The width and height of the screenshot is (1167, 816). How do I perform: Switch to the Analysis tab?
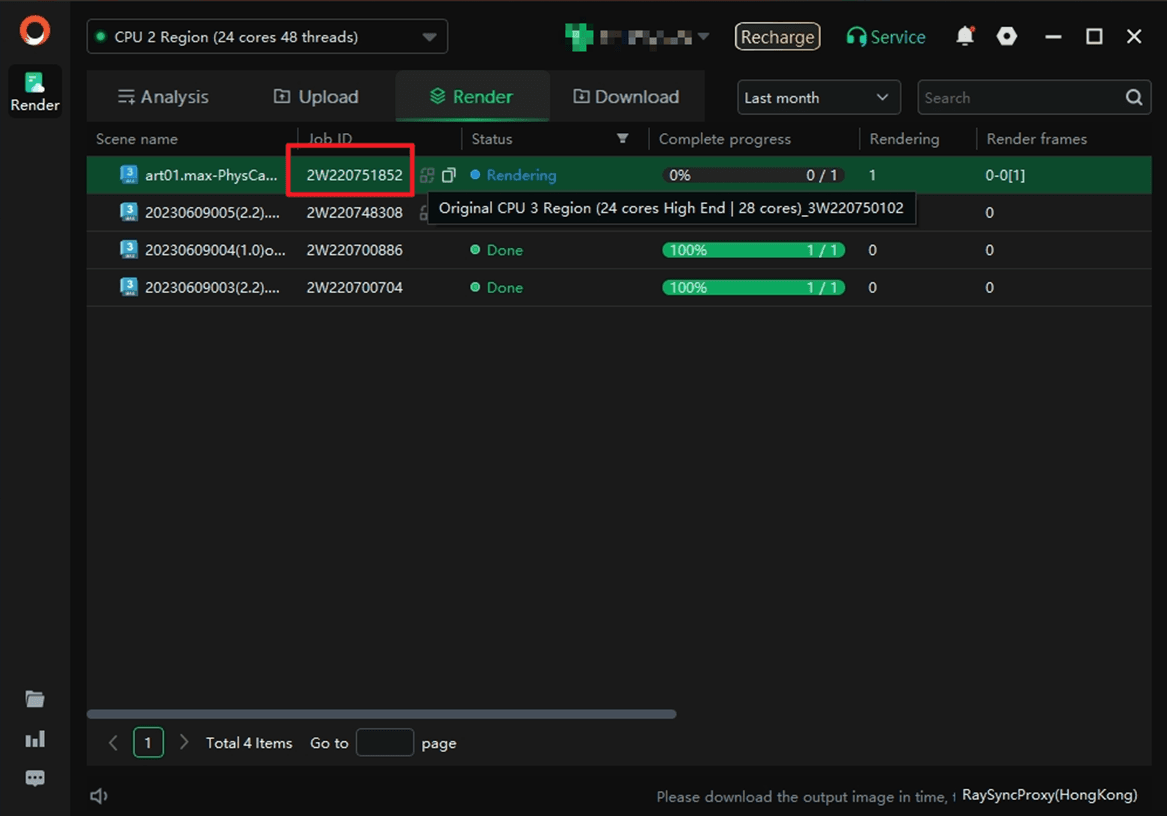pos(163,97)
